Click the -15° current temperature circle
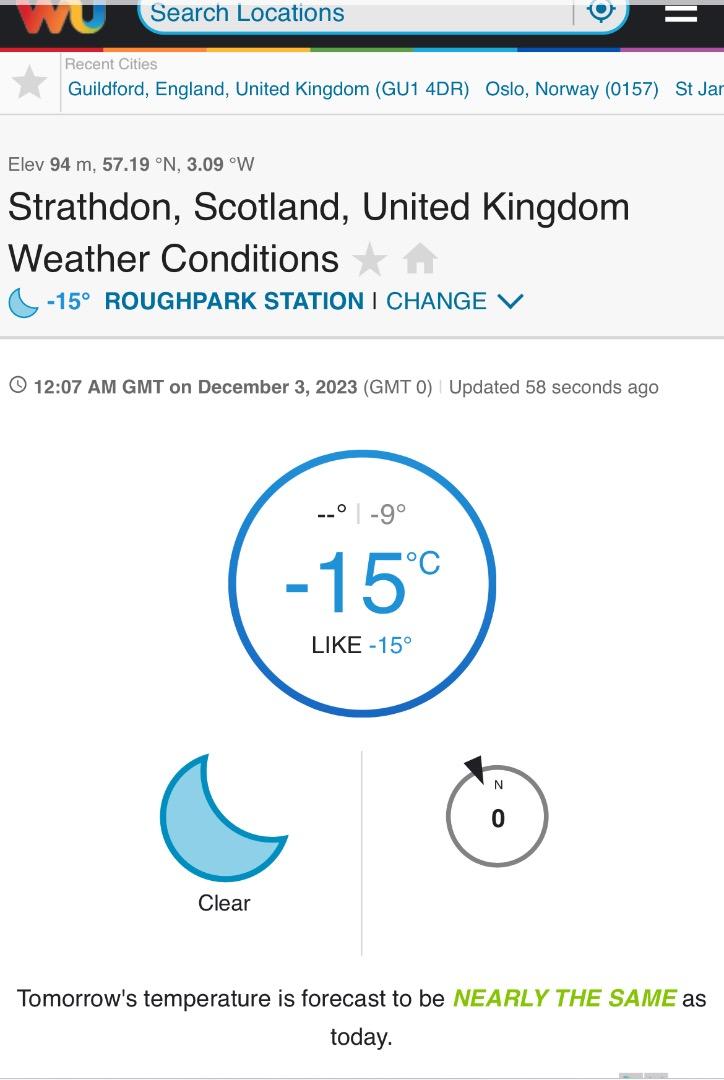 click(362, 584)
